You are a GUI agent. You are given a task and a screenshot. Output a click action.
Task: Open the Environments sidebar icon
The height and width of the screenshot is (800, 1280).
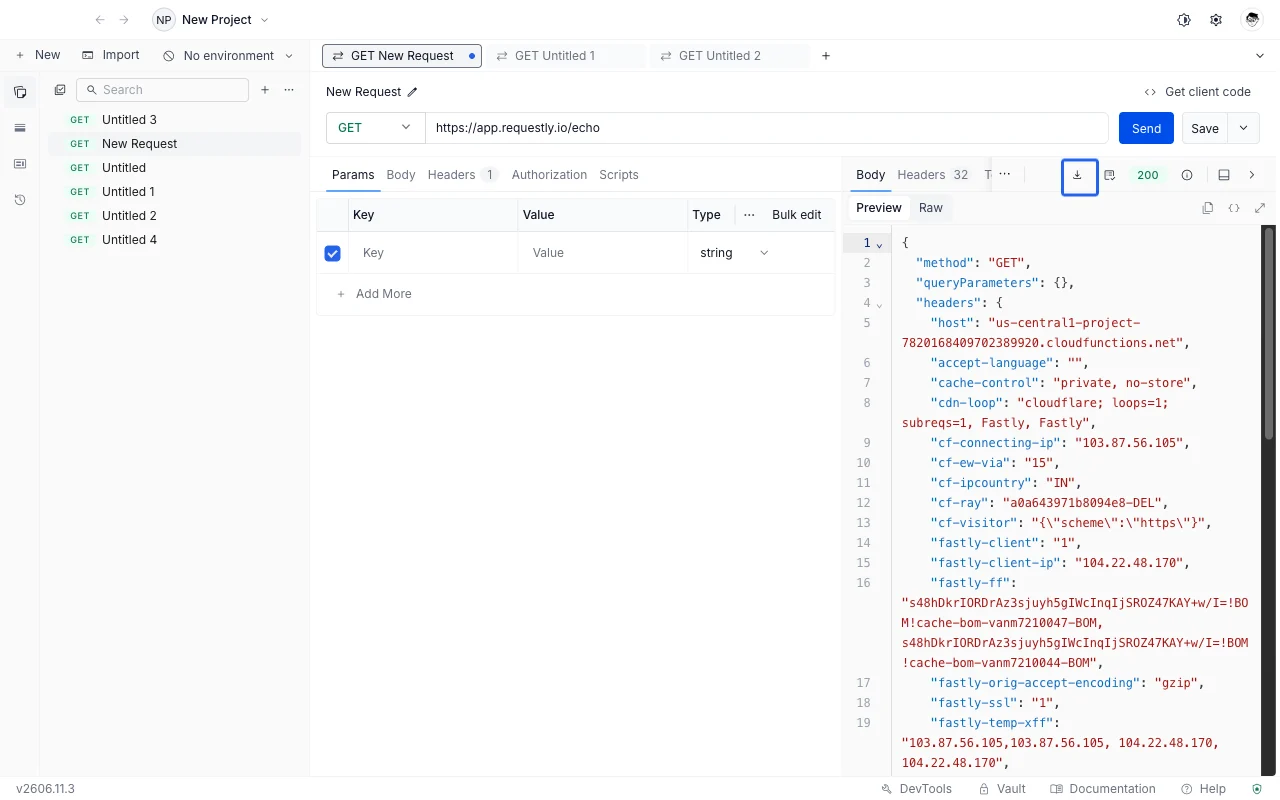click(20, 128)
